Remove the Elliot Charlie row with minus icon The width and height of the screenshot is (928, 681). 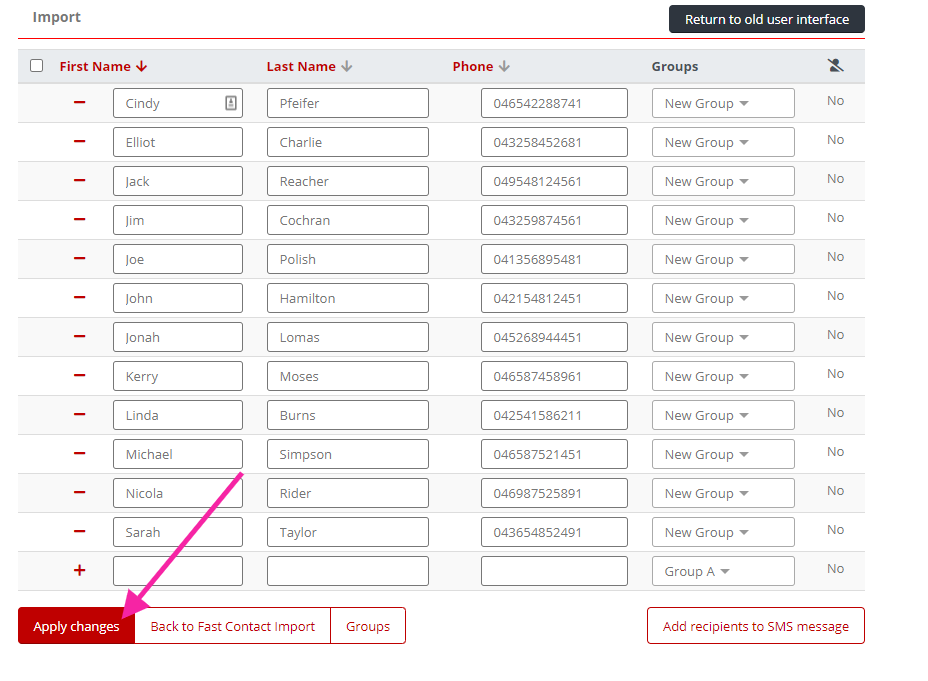click(x=79, y=141)
